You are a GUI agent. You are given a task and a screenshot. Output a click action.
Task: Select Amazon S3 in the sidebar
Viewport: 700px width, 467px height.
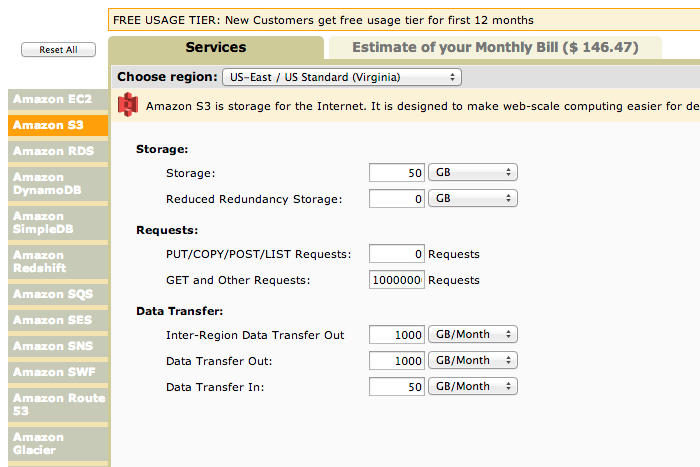58,125
